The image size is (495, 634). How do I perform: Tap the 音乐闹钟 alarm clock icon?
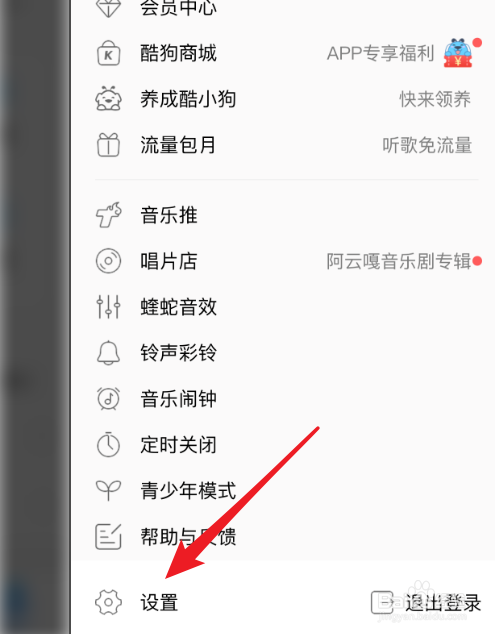108,399
